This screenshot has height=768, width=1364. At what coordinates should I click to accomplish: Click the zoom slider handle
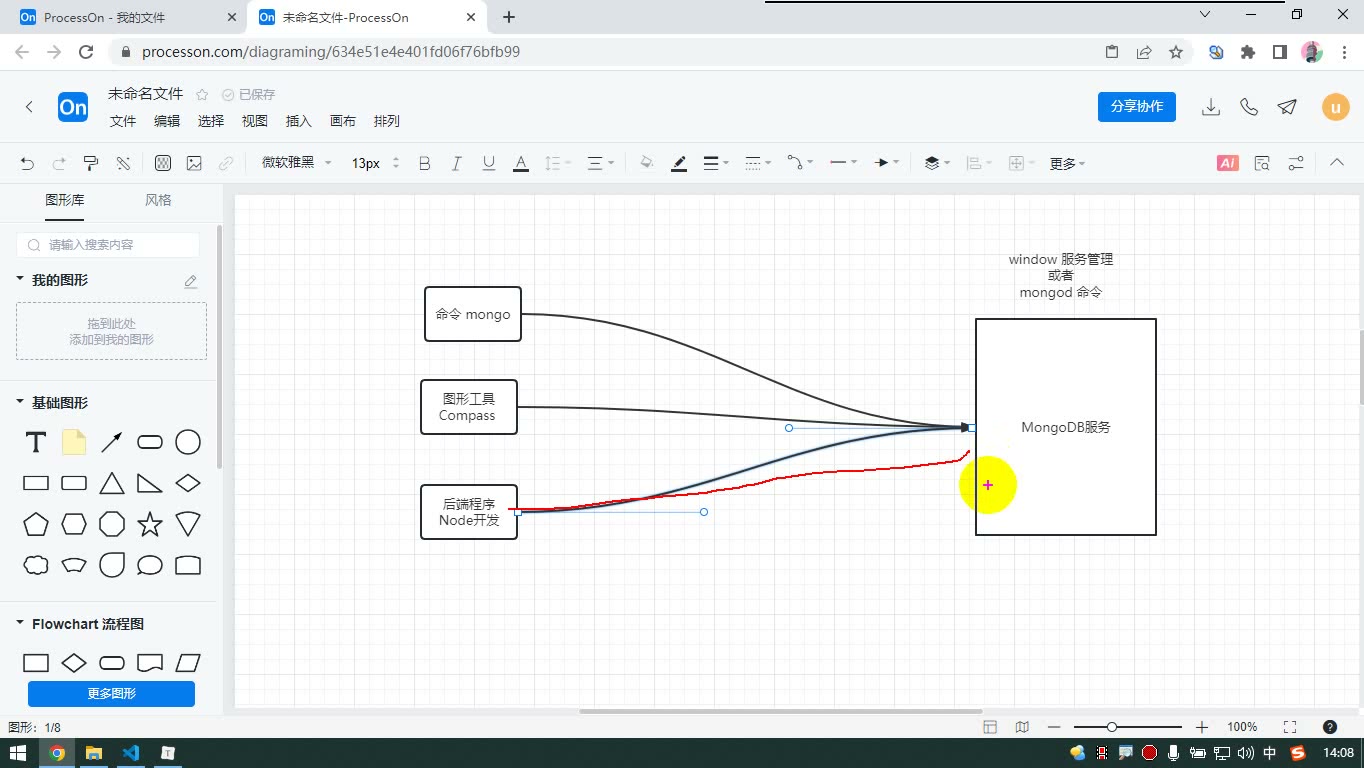[x=1111, y=727]
